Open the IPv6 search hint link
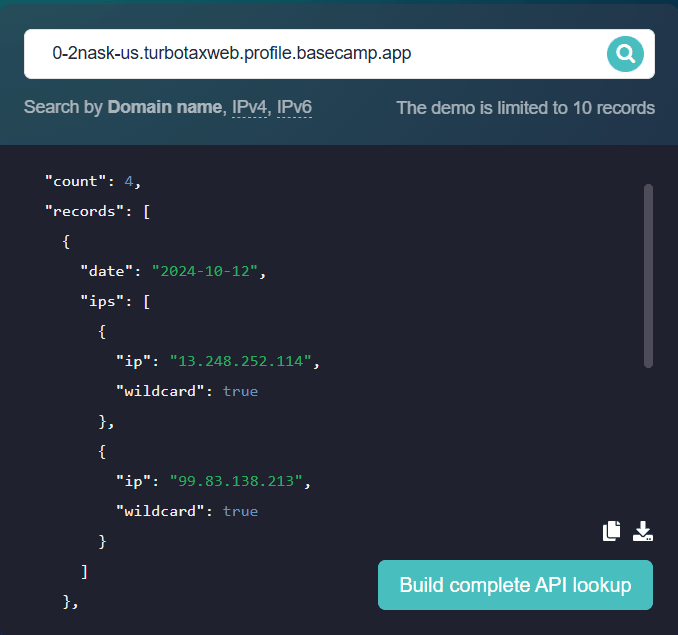This screenshot has width=678, height=635. pyautogui.click(x=294, y=107)
